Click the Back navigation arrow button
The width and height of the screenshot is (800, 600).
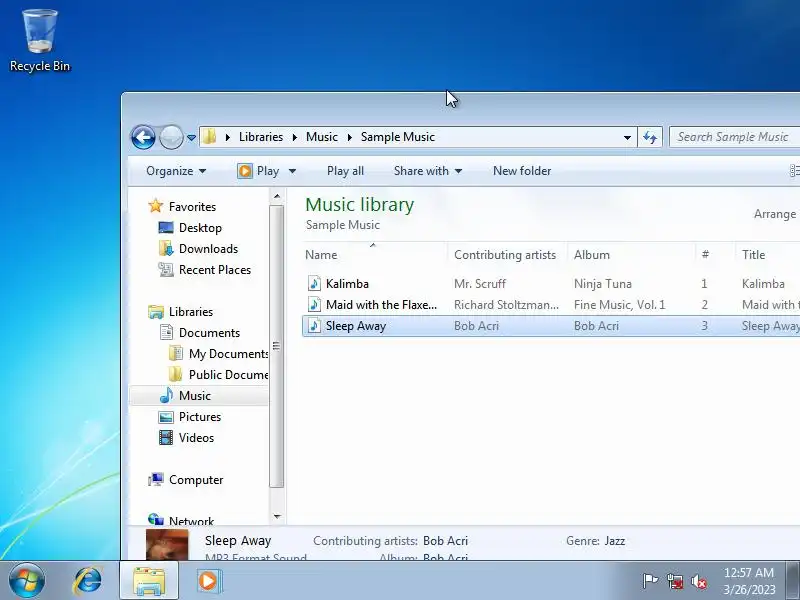143,137
